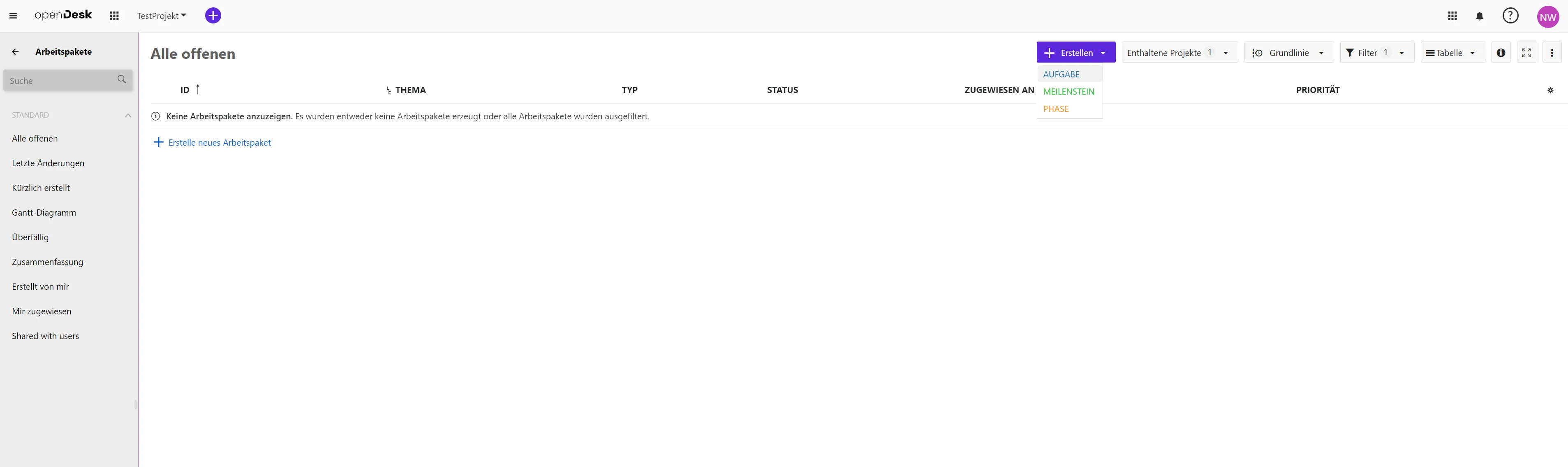Viewport: 1568px width, 467px height.
Task: Open the NW user avatar menu
Action: (1547, 17)
